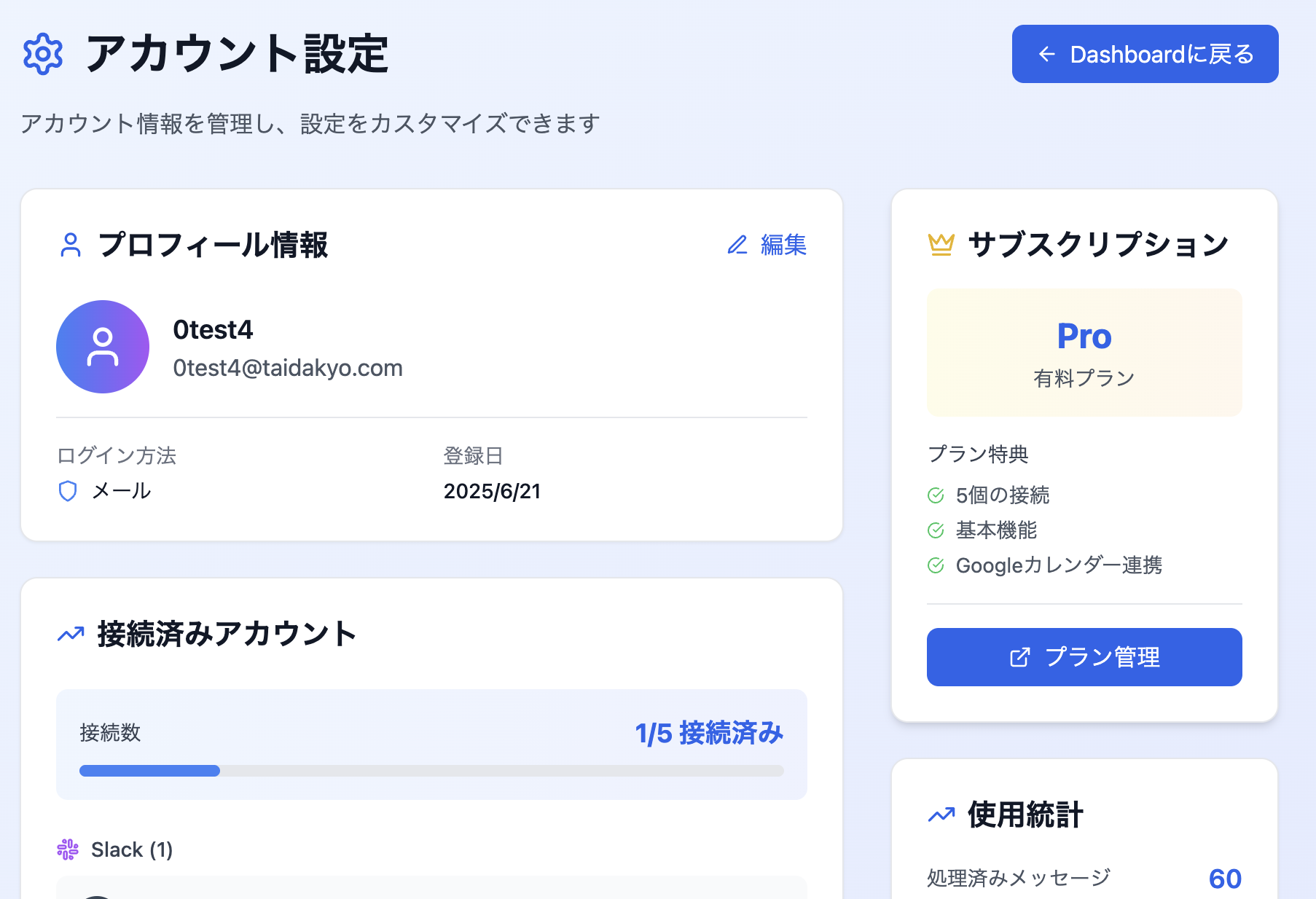Click the crown icon beside サブスクリプション

tap(941, 245)
